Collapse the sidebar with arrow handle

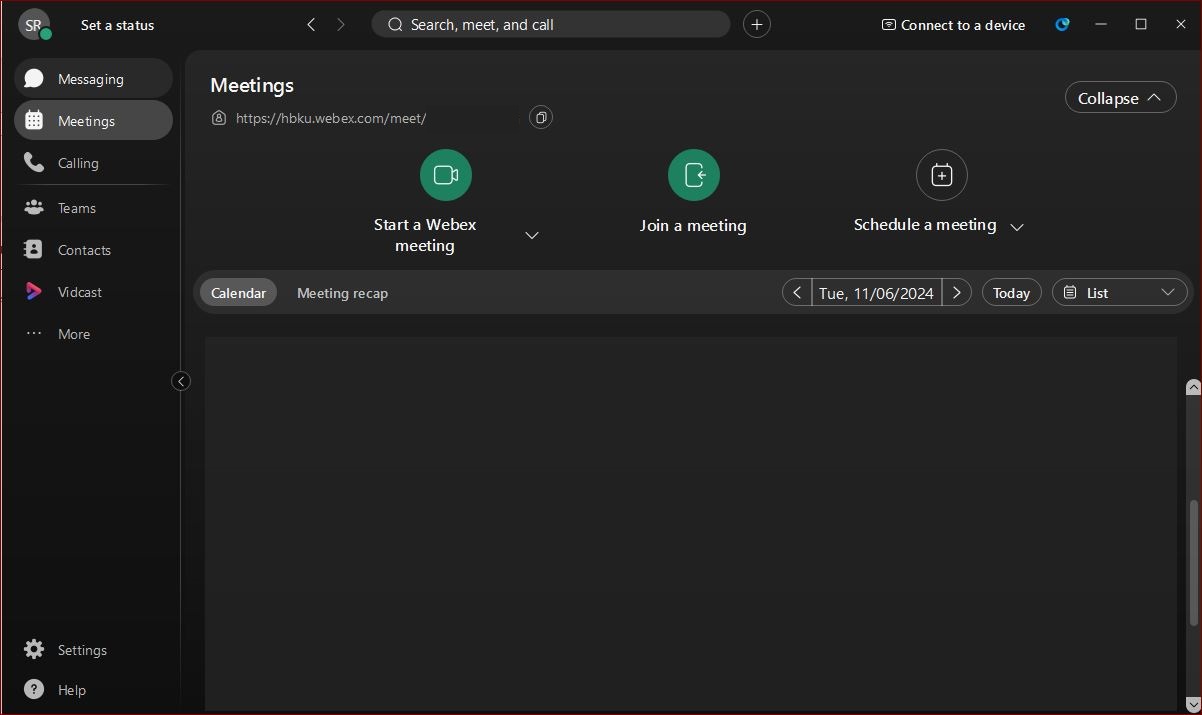click(181, 381)
